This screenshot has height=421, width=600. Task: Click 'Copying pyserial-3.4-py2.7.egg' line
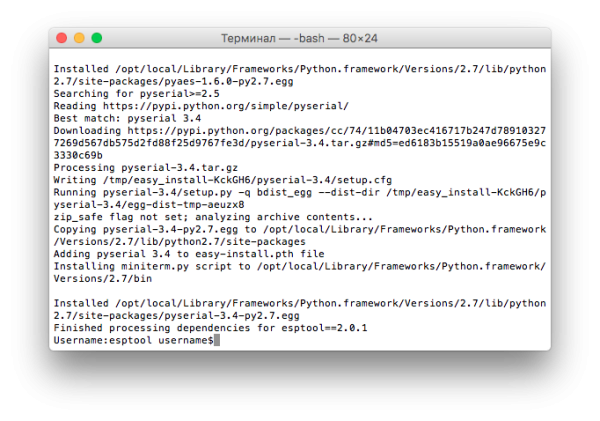click(300, 235)
